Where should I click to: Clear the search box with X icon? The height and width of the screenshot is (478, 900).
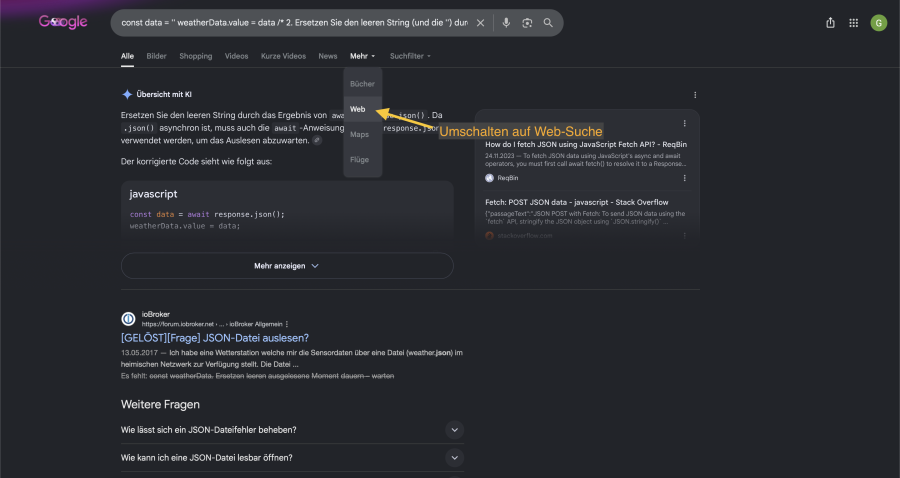(x=480, y=23)
